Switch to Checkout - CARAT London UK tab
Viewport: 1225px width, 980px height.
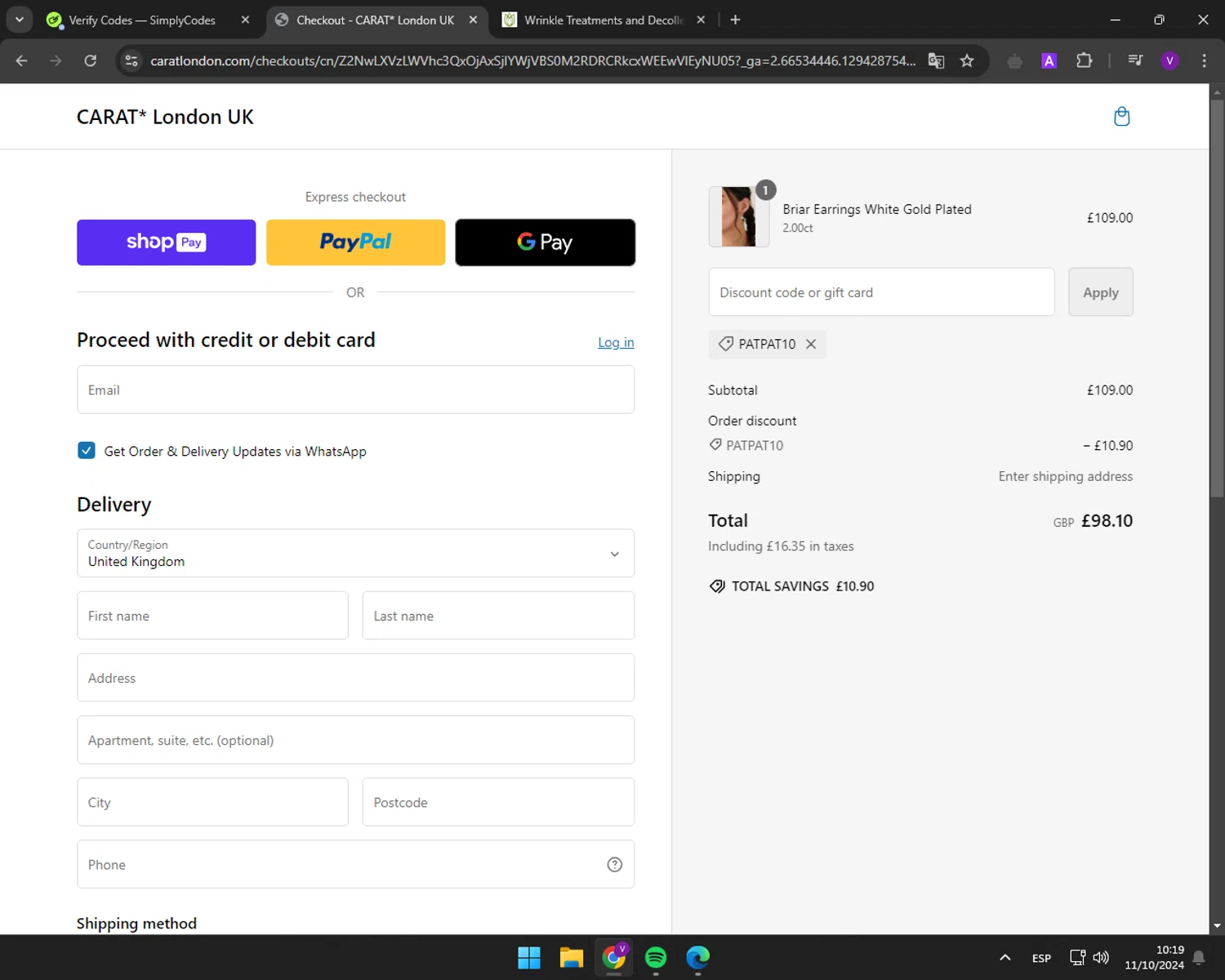[x=375, y=20]
